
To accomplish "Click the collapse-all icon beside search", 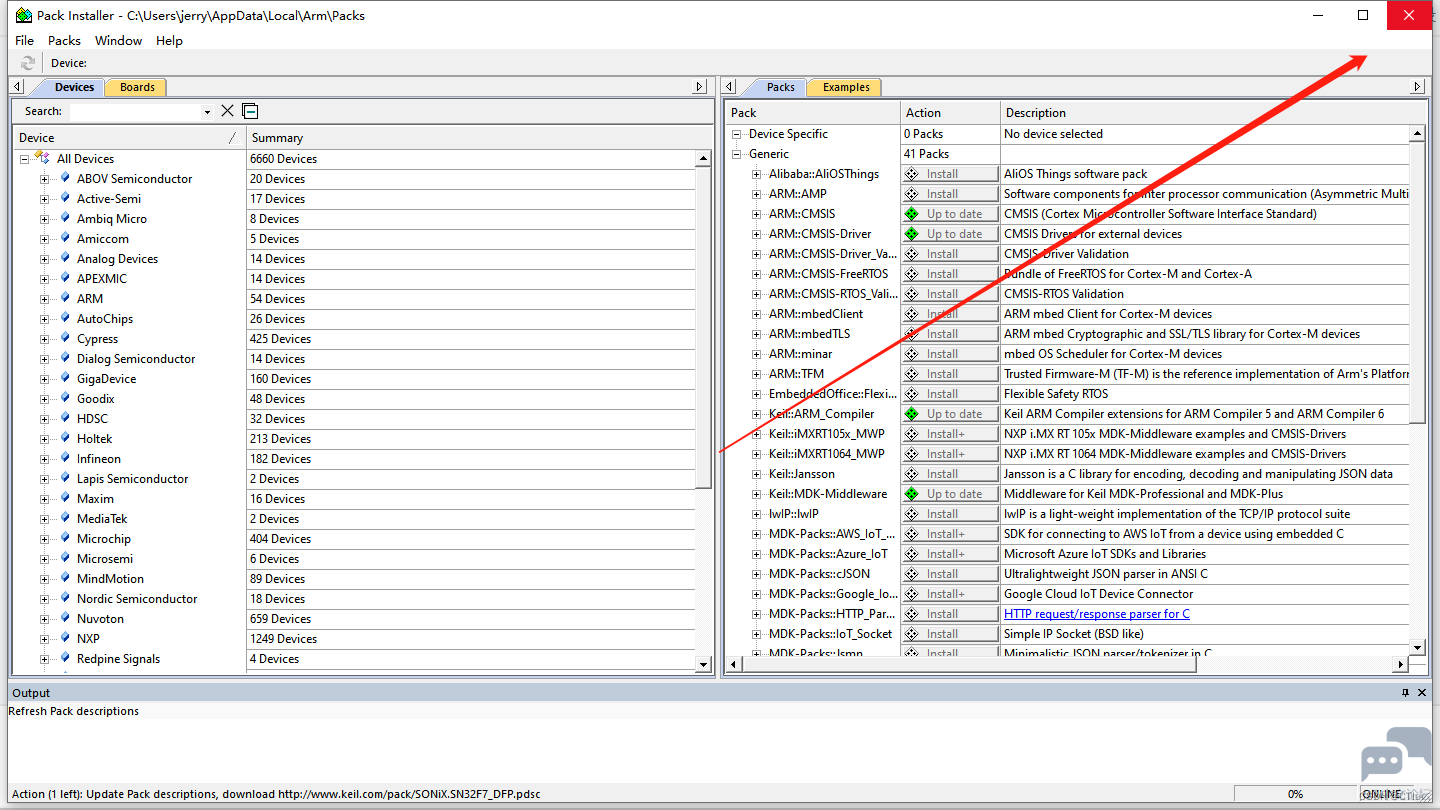I will click(250, 111).
